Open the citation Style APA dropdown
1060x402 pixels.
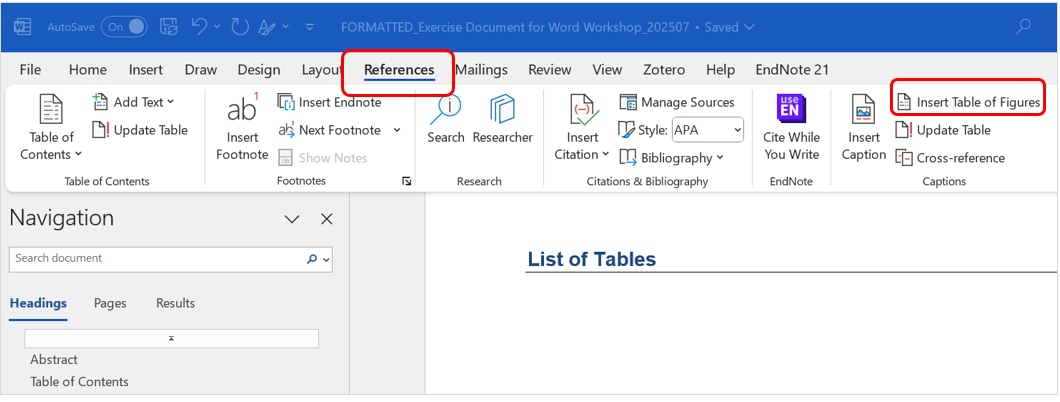pos(708,130)
